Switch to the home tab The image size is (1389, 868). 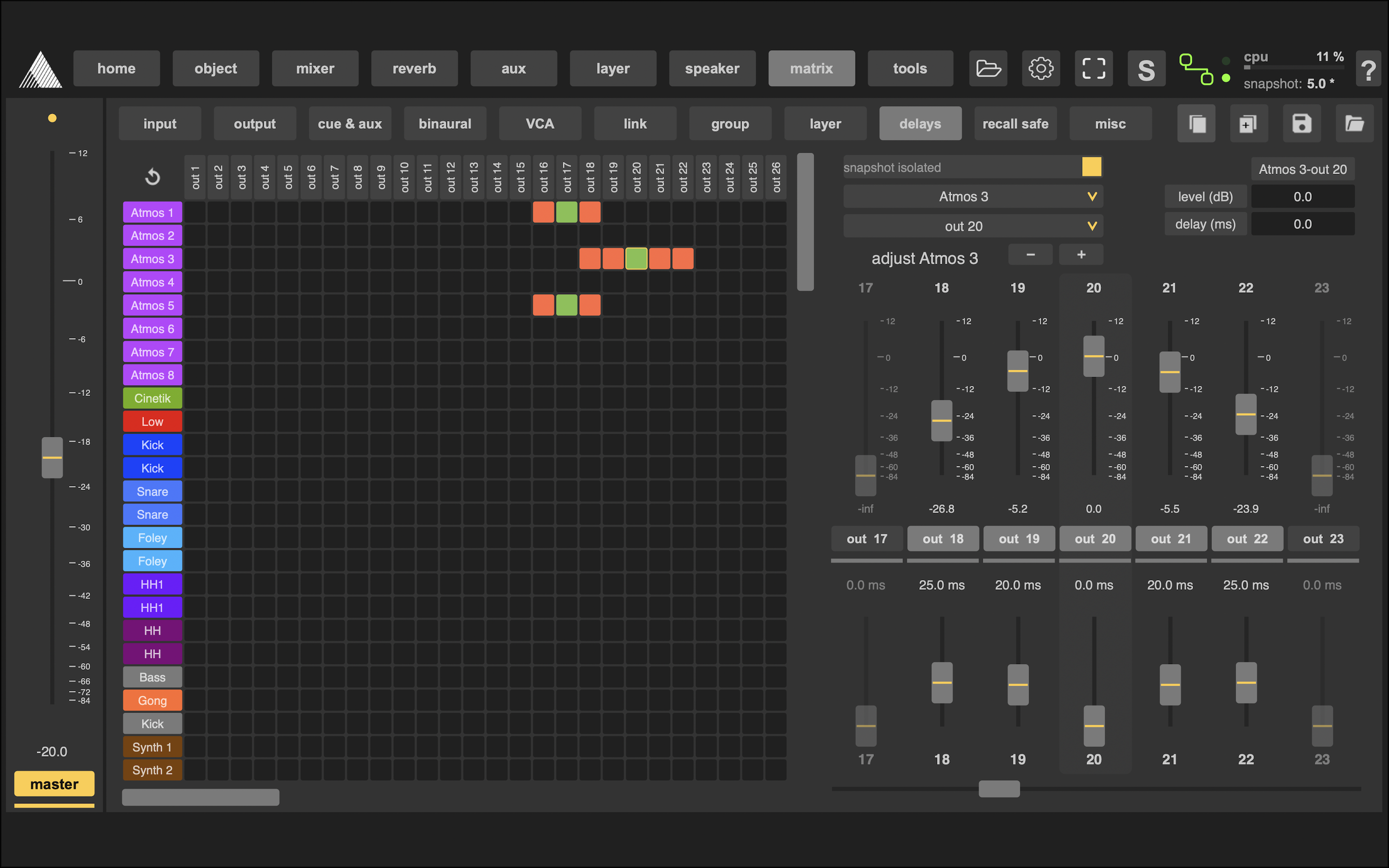coord(117,69)
